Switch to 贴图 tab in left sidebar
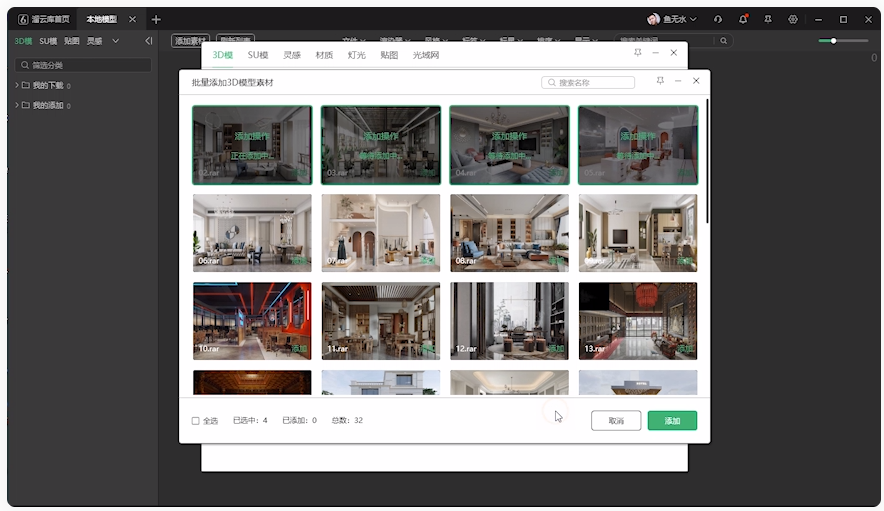This screenshot has height=511, width=884. [72, 41]
